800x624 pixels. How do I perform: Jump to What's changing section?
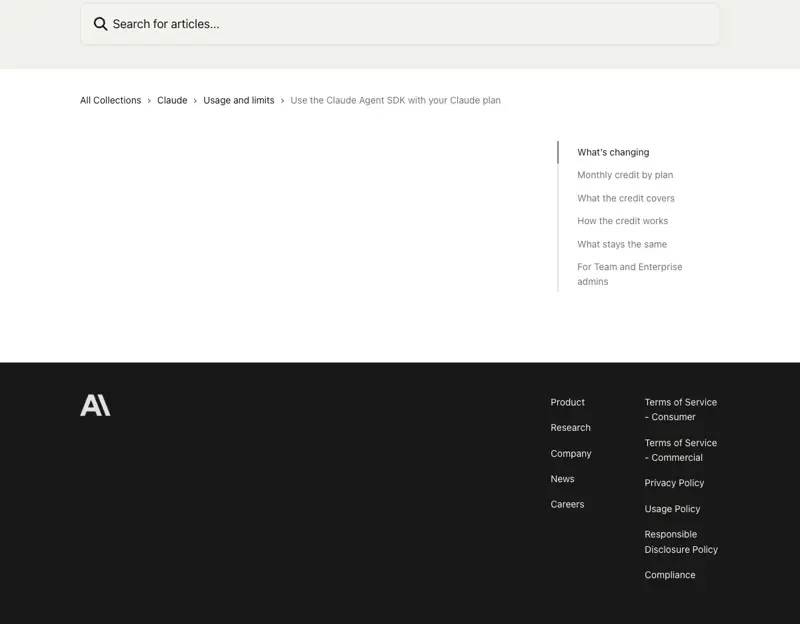613,152
